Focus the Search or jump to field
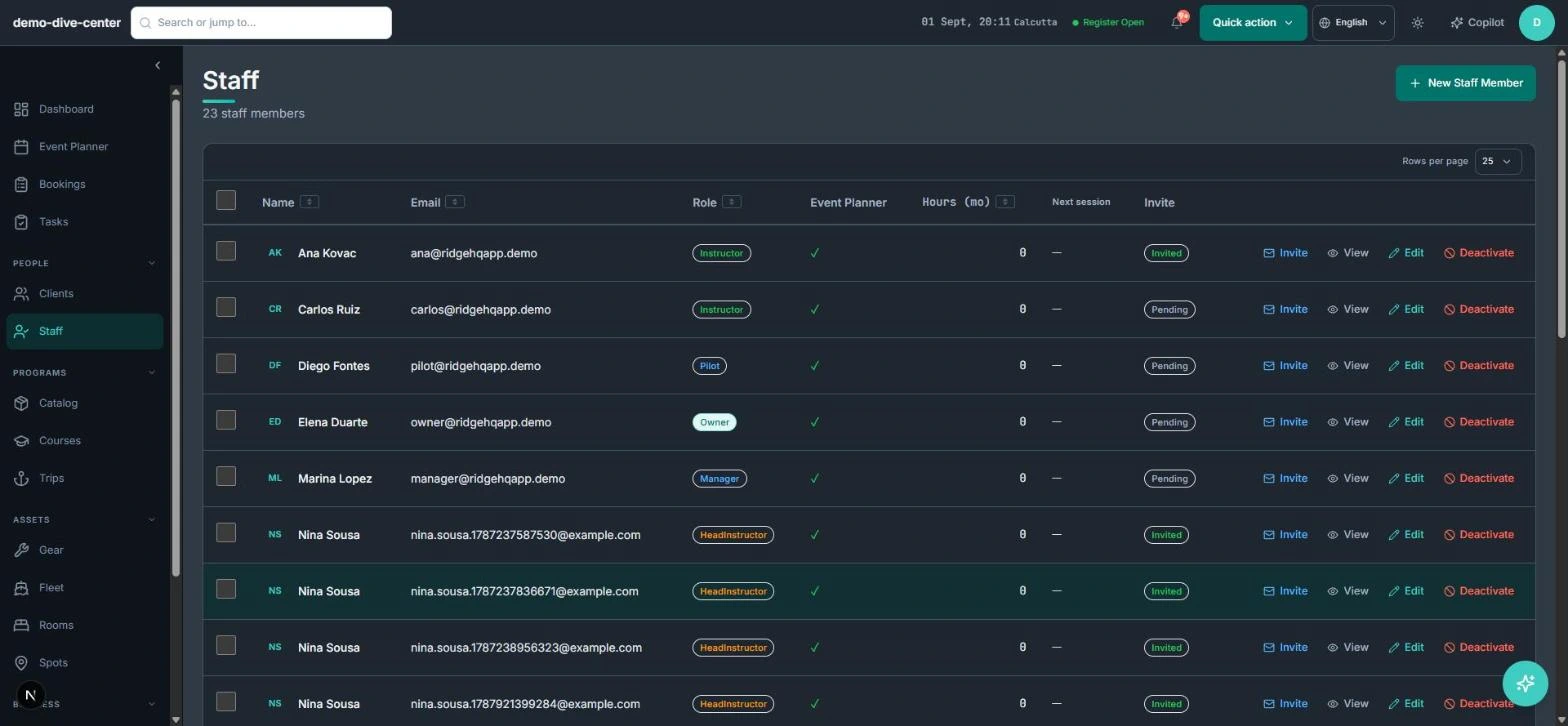The width and height of the screenshot is (1568, 726). (261, 22)
